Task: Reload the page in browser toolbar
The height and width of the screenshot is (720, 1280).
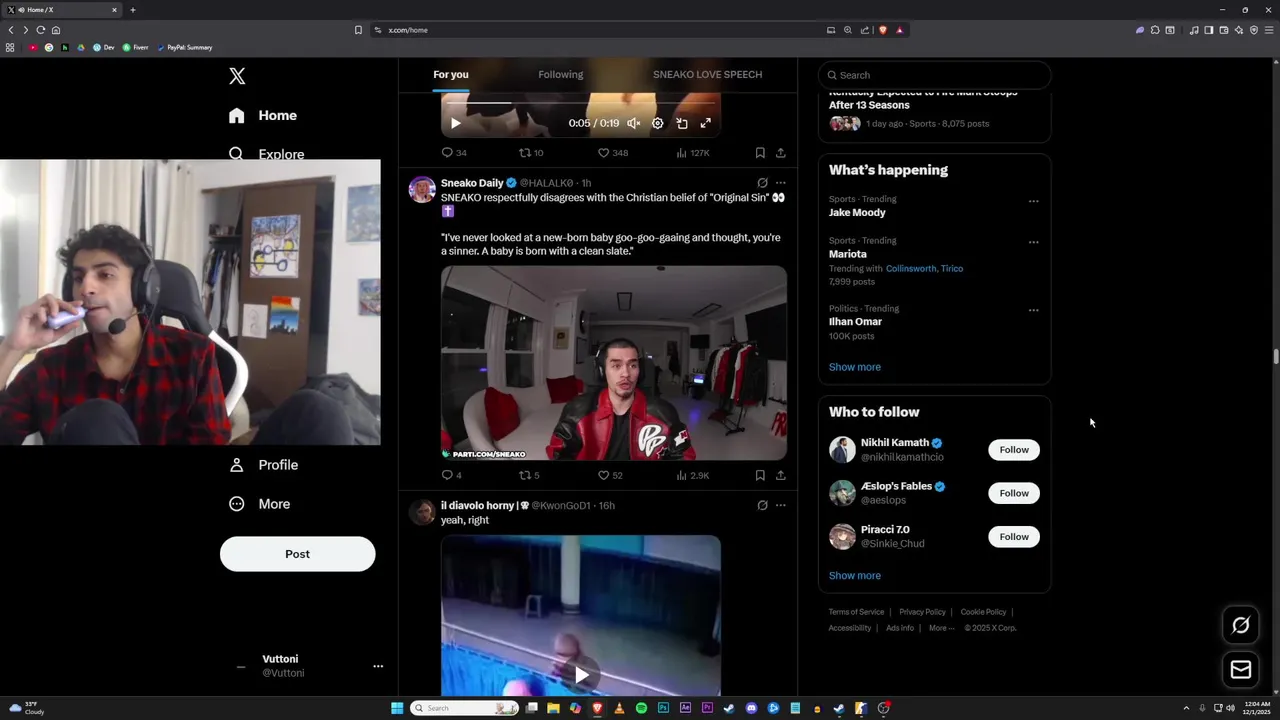Action: pyautogui.click(x=41, y=30)
